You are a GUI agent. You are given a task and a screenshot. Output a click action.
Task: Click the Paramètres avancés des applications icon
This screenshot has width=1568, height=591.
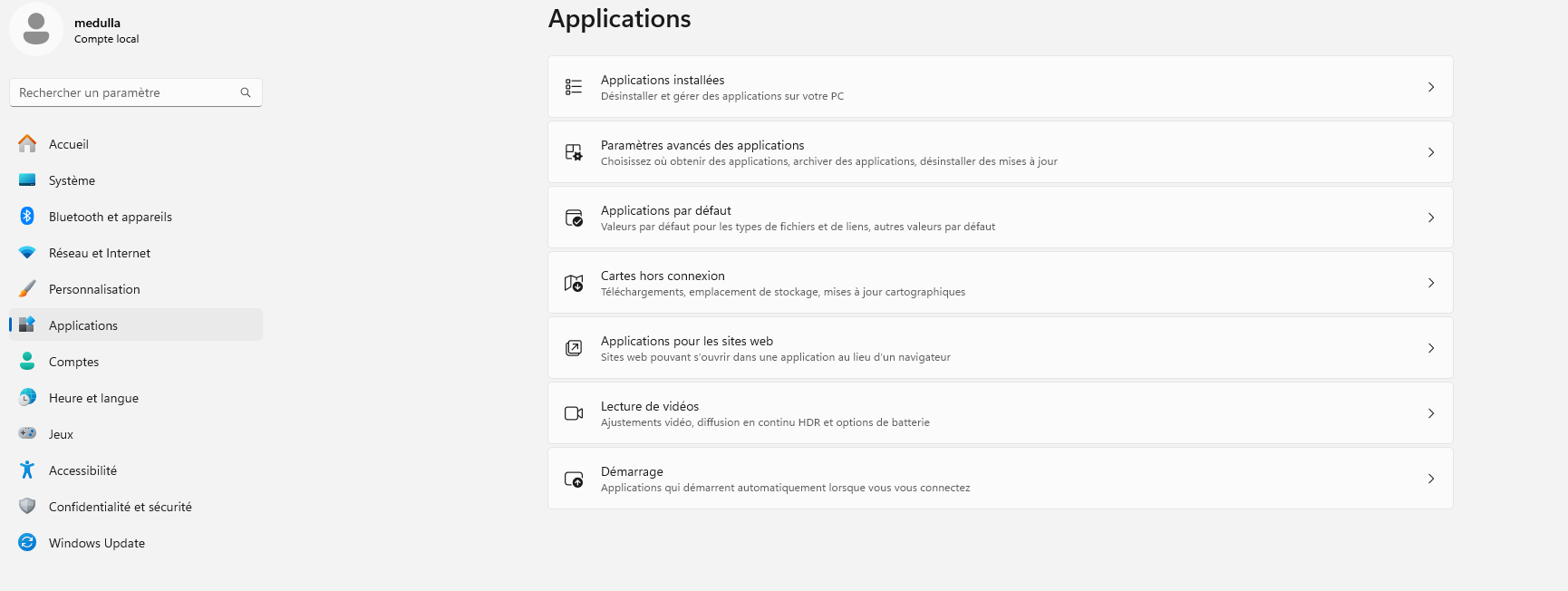pos(574,151)
